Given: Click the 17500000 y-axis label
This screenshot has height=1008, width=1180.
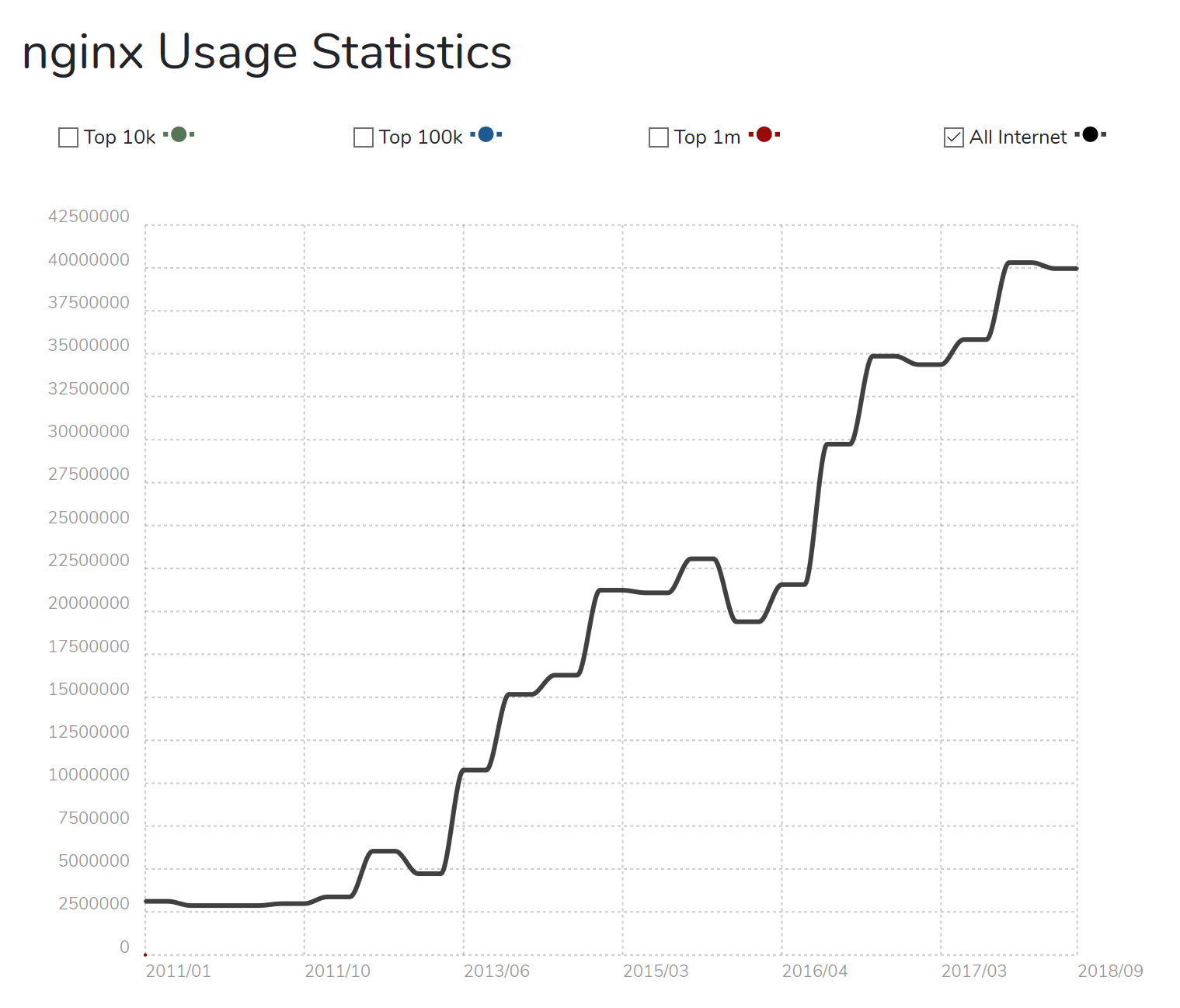Looking at the screenshot, I should [x=89, y=647].
